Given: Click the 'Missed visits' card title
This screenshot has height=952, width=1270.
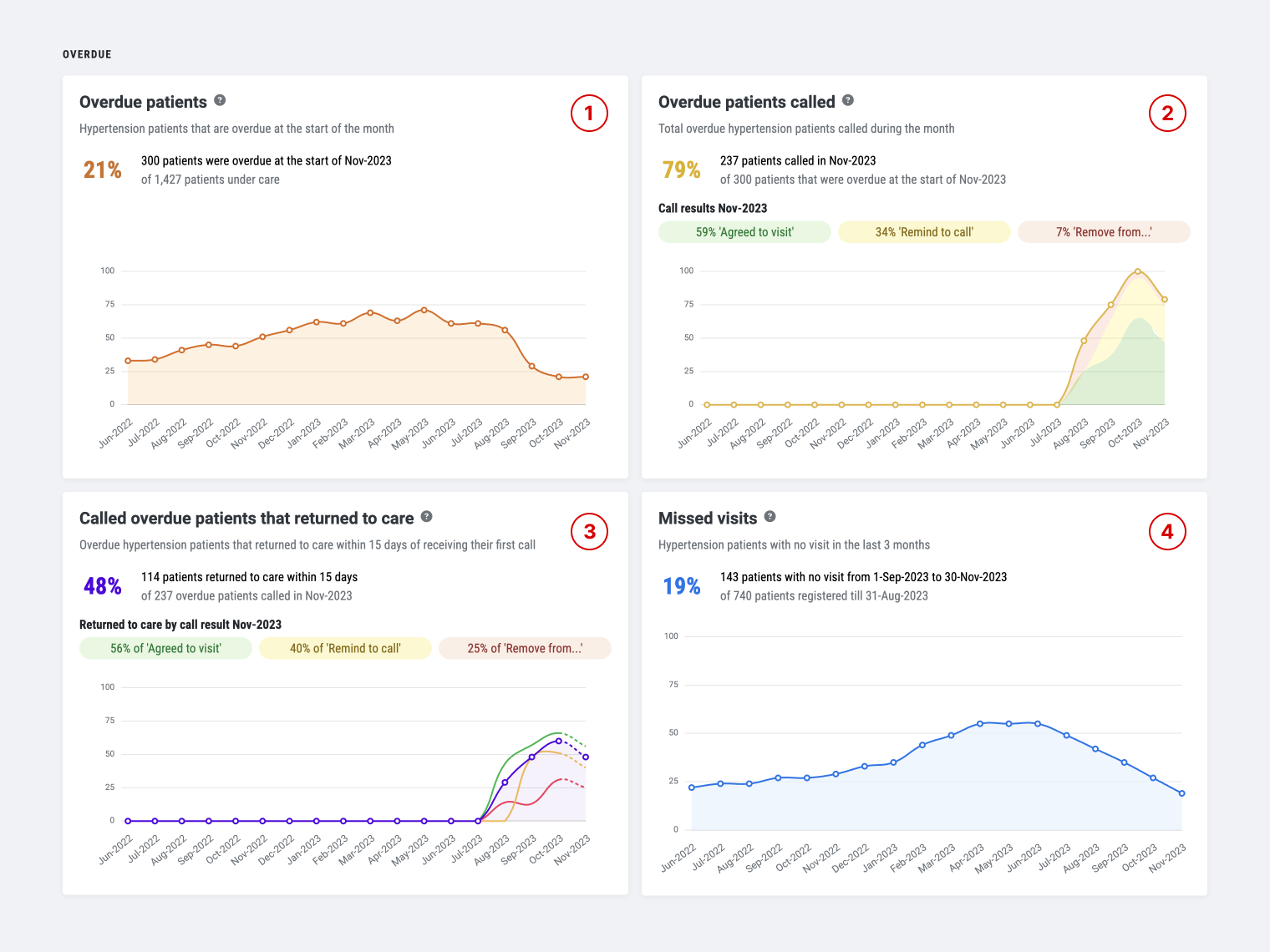Looking at the screenshot, I should click(x=708, y=518).
